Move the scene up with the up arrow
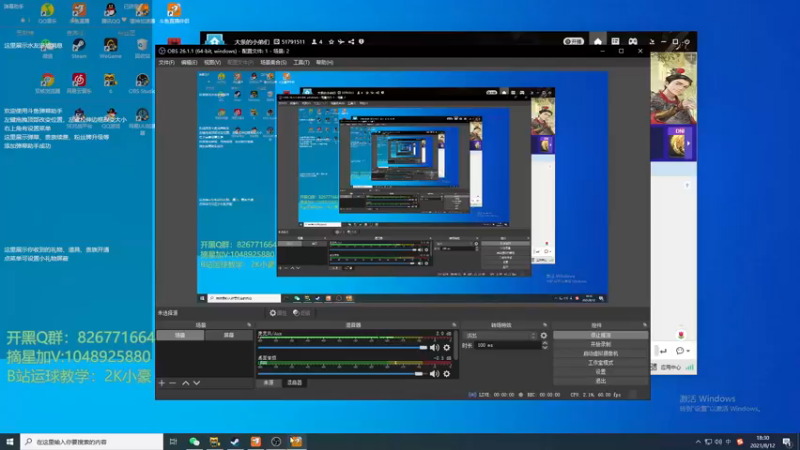 tap(186, 383)
